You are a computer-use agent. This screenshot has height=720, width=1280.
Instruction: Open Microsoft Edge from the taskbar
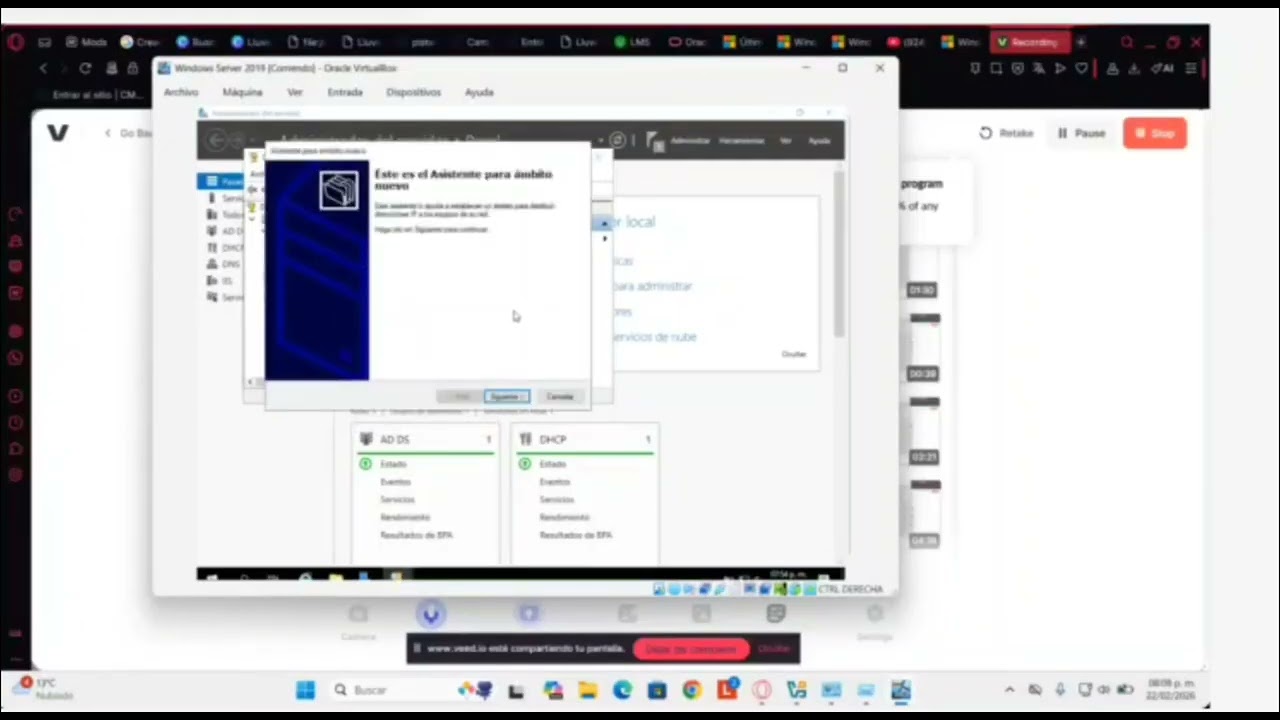(x=622, y=690)
